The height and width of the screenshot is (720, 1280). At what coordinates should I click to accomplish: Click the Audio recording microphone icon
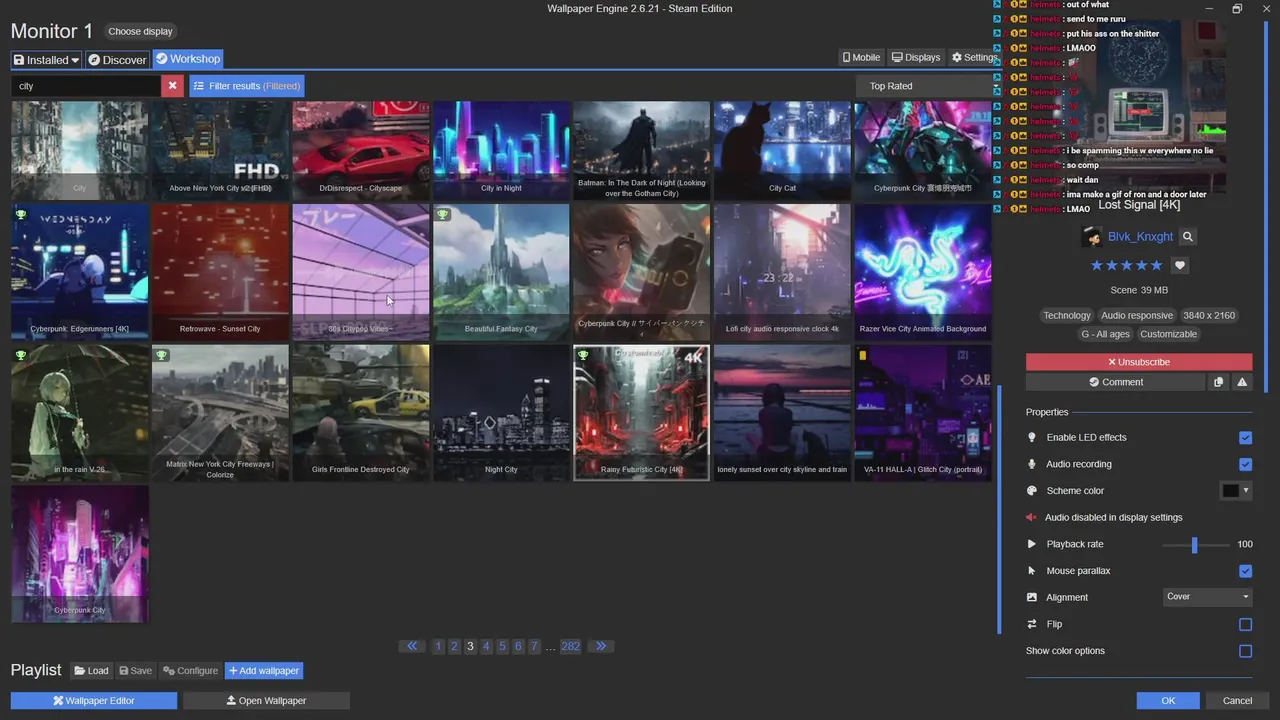pos(1032,464)
